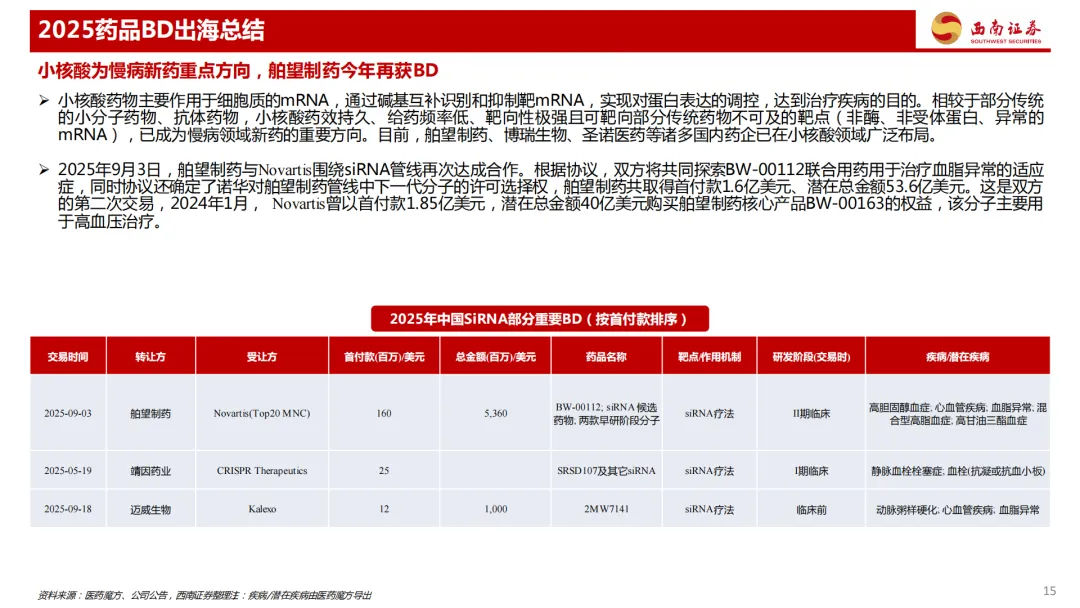
Task: Select the total amount cell 1,000
Action: [495, 509]
